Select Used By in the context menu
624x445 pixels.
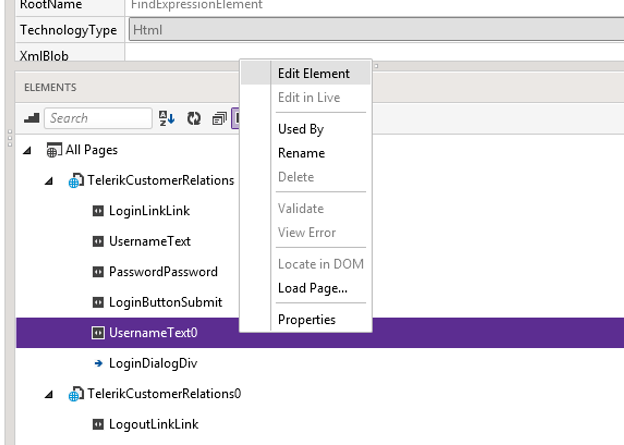pyautogui.click(x=300, y=129)
